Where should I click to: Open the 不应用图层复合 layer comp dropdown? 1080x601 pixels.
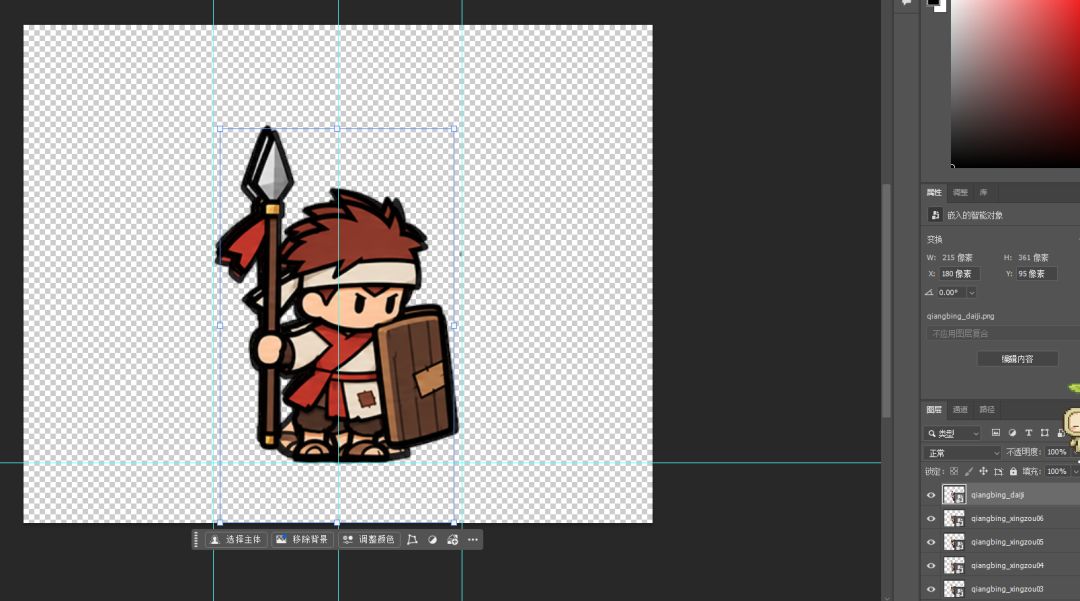tap(1003, 333)
